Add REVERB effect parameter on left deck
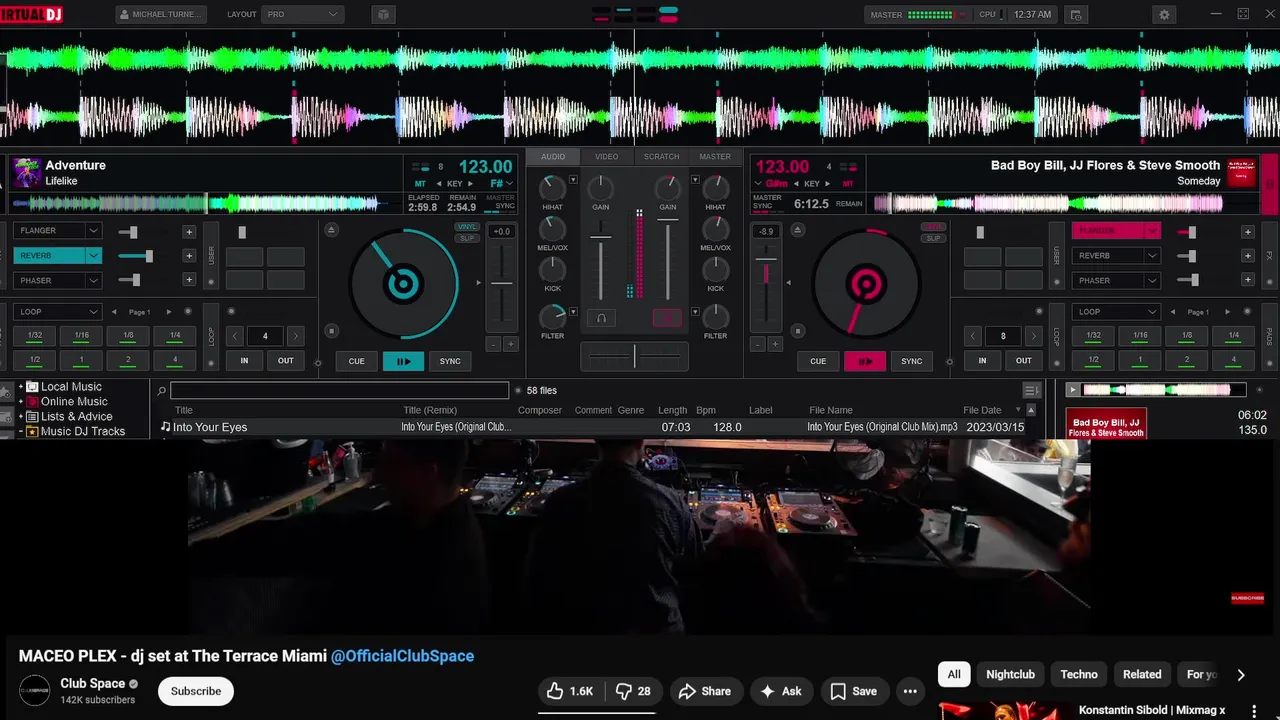The height and width of the screenshot is (720, 1280). (x=188, y=256)
